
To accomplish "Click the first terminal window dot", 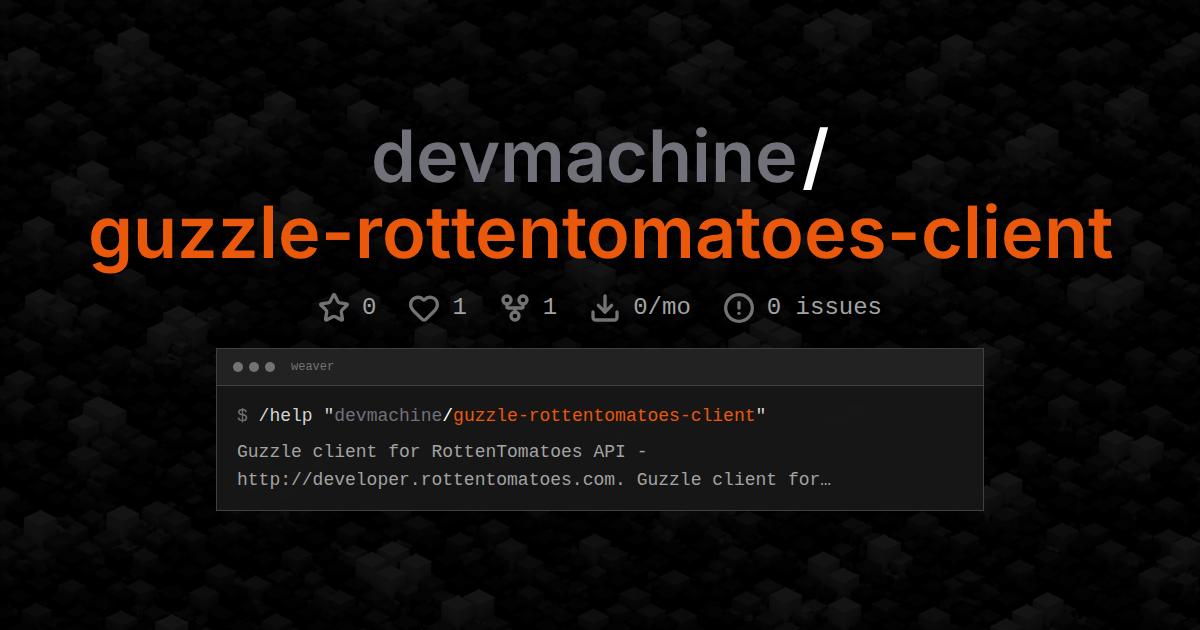I will click(x=238, y=367).
